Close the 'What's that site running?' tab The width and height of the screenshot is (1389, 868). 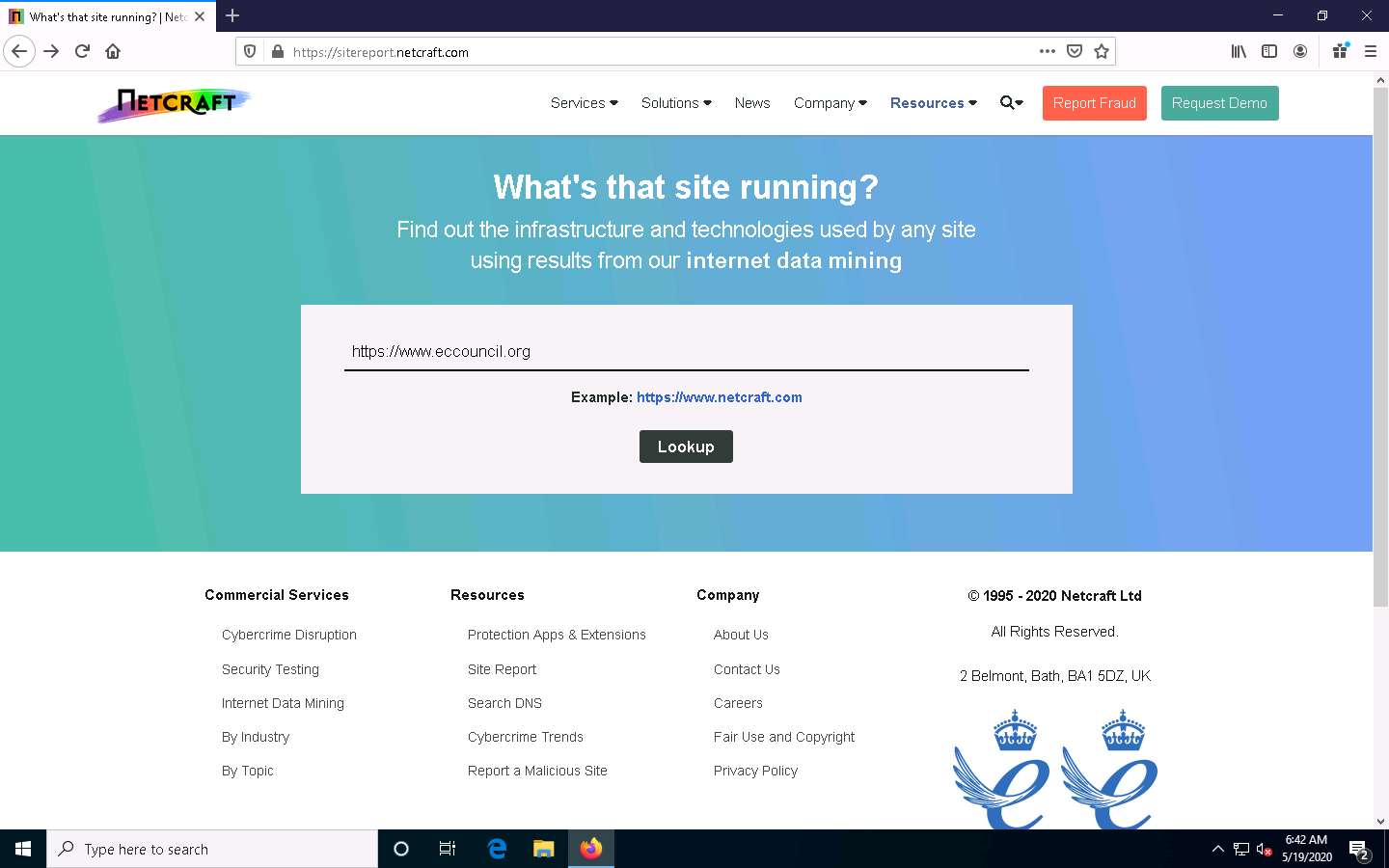click(x=200, y=16)
